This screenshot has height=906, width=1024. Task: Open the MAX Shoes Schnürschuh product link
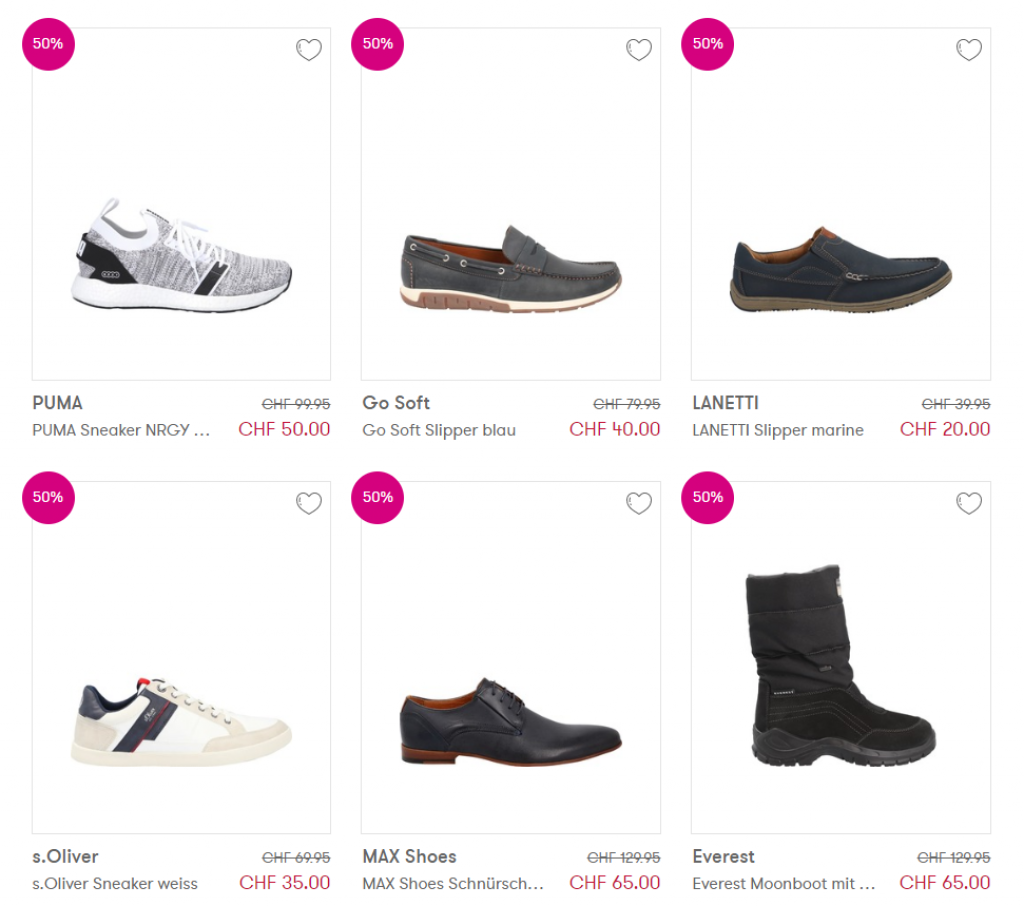tap(453, 884)
